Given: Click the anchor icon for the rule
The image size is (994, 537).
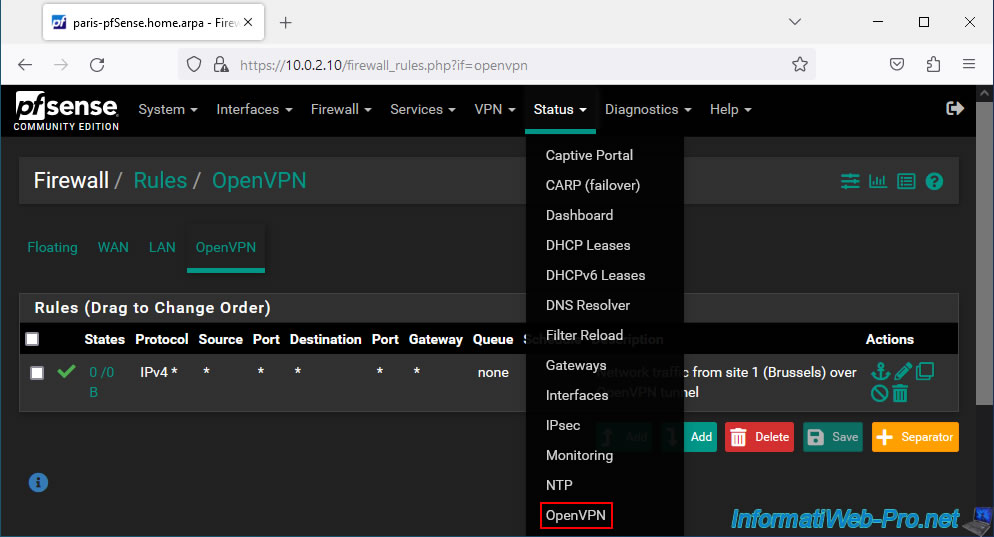Looking at the screenshot, I should pyautogui.click(x=880, y=371).
